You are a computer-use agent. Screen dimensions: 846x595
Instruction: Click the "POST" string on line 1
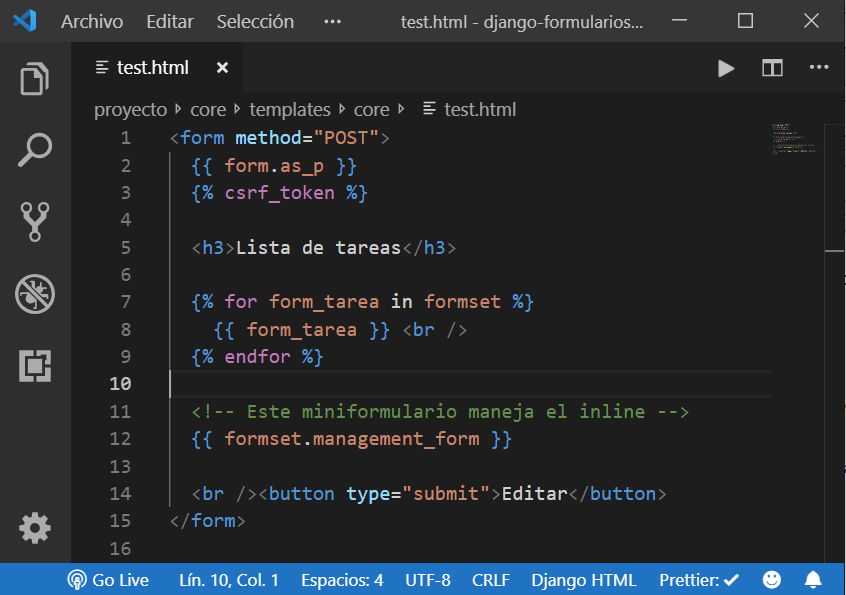346,138
